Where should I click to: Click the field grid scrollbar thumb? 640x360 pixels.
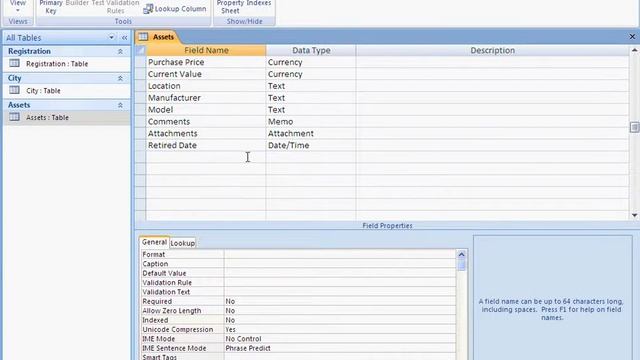pyautogui.click(x=634, y=127)
